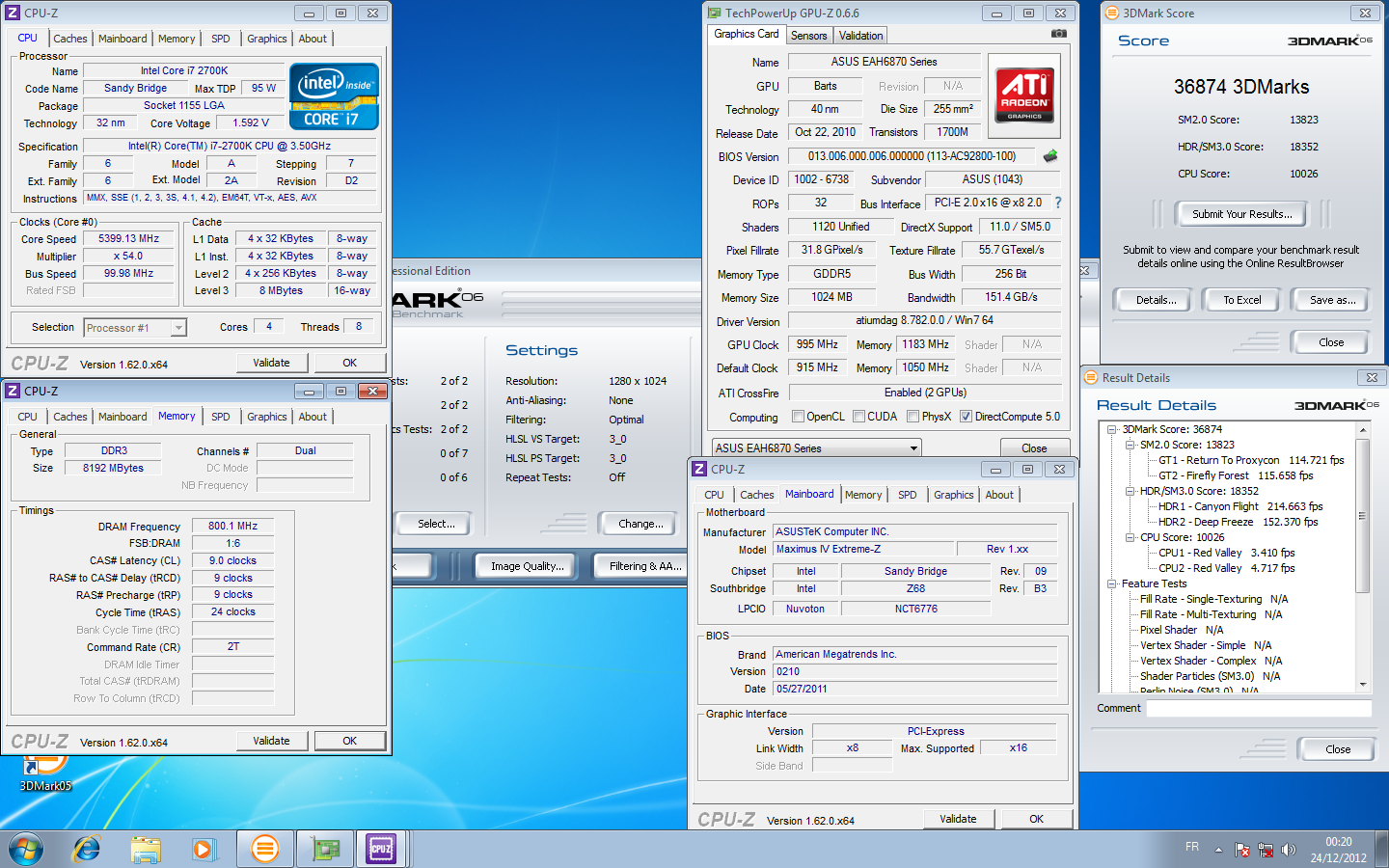Click the Change... button in 3DMark Settings
The width and height of the screenshot is (1389, 868).
pyautogui.click(x=640, y=524)
